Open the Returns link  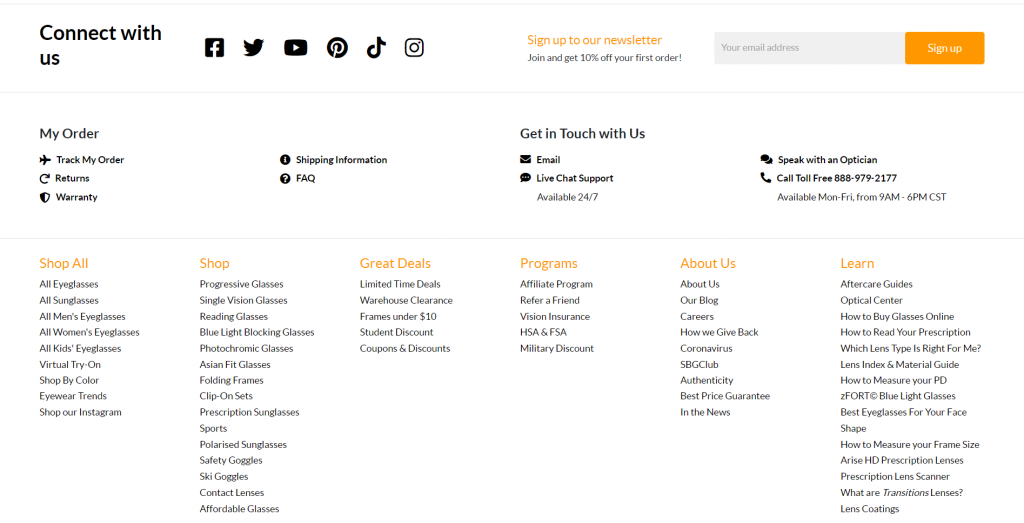pyautogui.click(x=72, y=178)
